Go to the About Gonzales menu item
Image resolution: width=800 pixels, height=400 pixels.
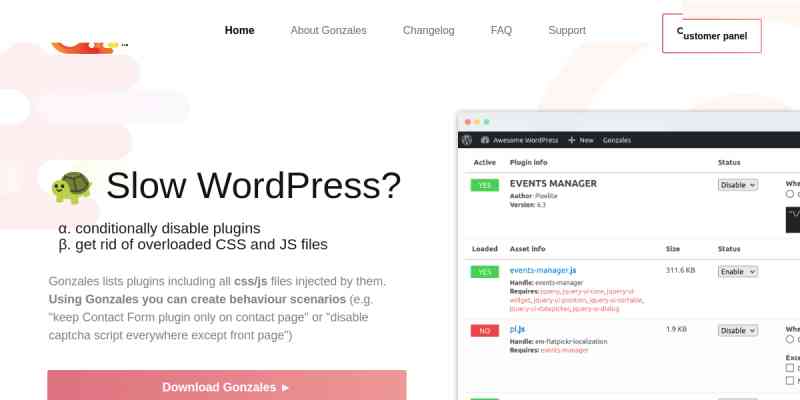point(328,31)
